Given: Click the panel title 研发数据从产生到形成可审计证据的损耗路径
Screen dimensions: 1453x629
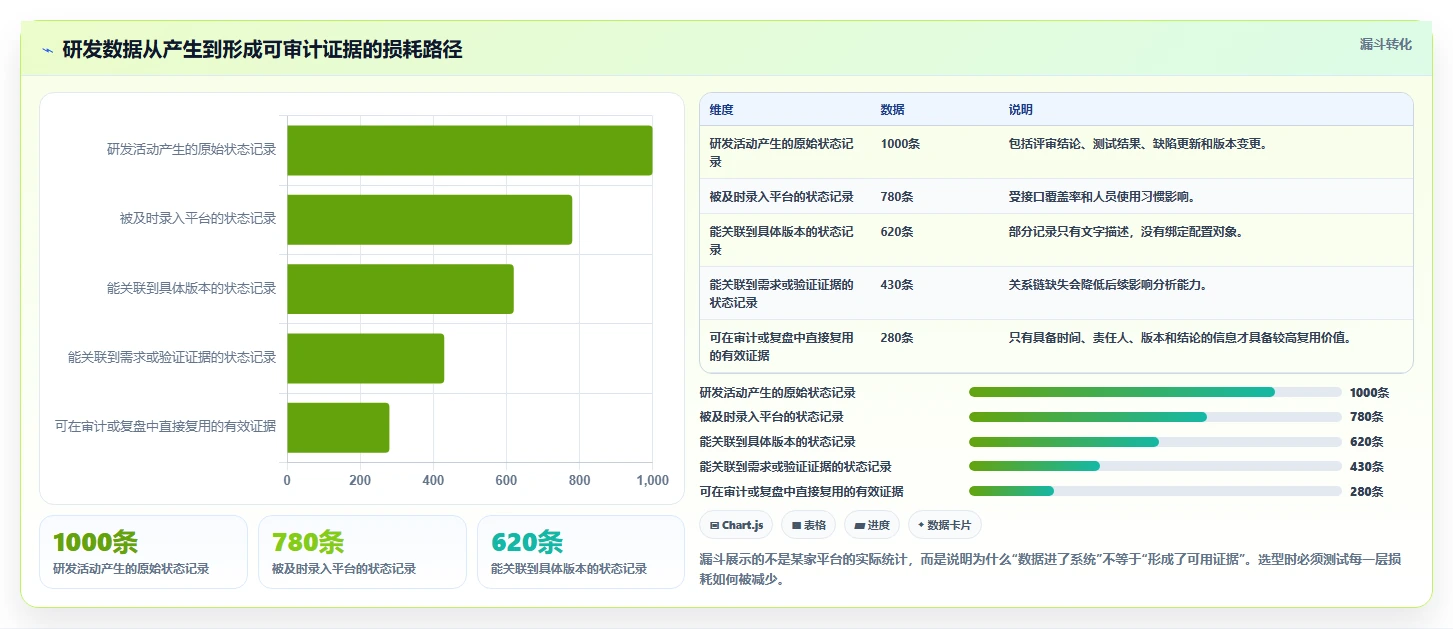Looking at the screenshot, I should [x=262, y=50].
